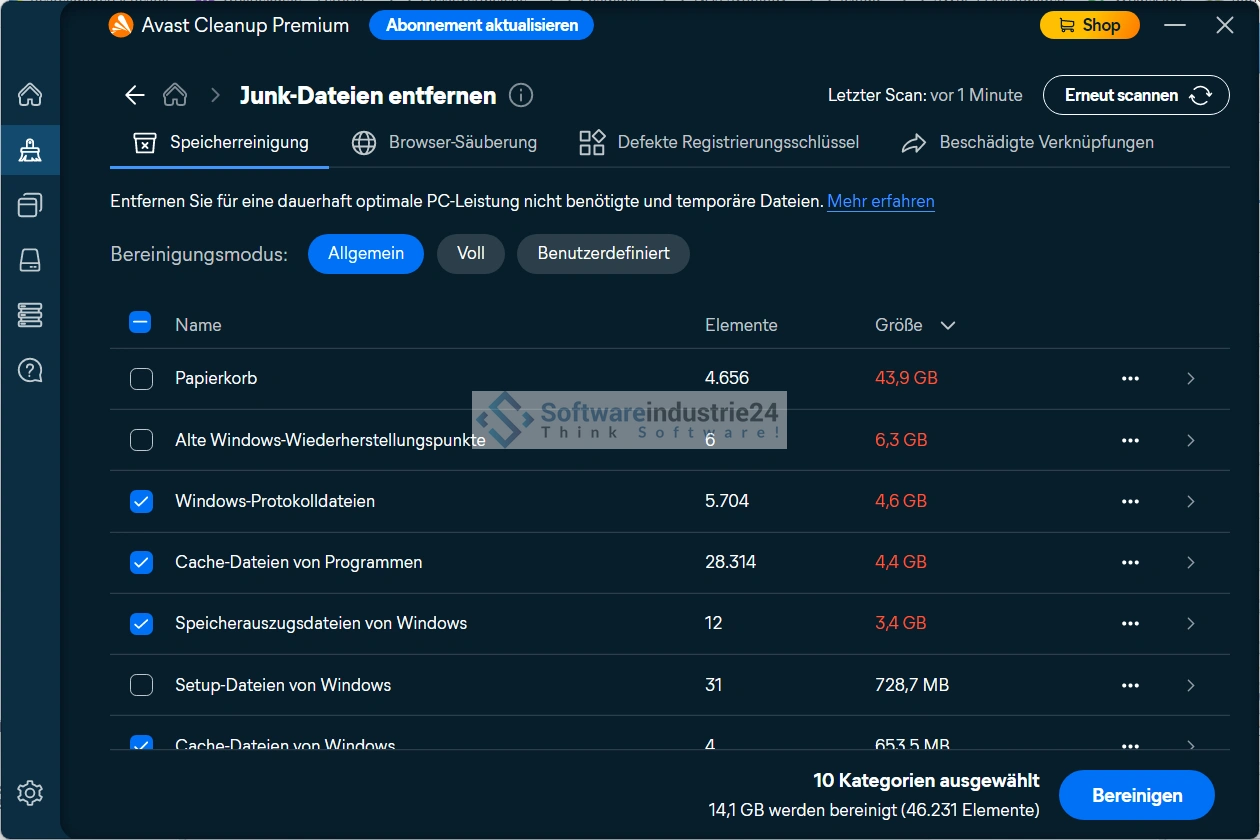Open the cleanup broom sidebar icon
This screenshot has height=840, width=1260.
(30, 151)
